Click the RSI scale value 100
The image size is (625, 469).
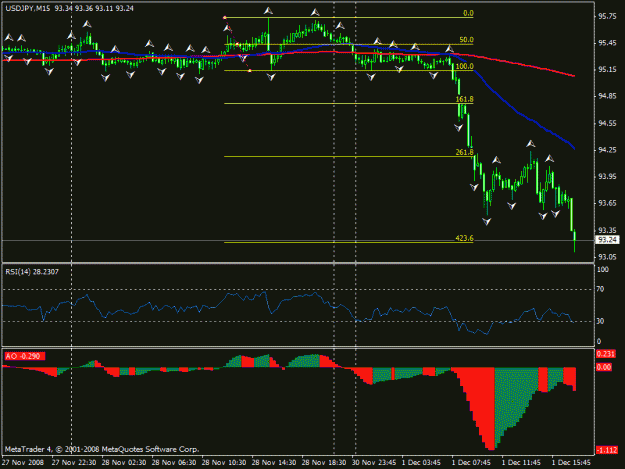(603, 269)
